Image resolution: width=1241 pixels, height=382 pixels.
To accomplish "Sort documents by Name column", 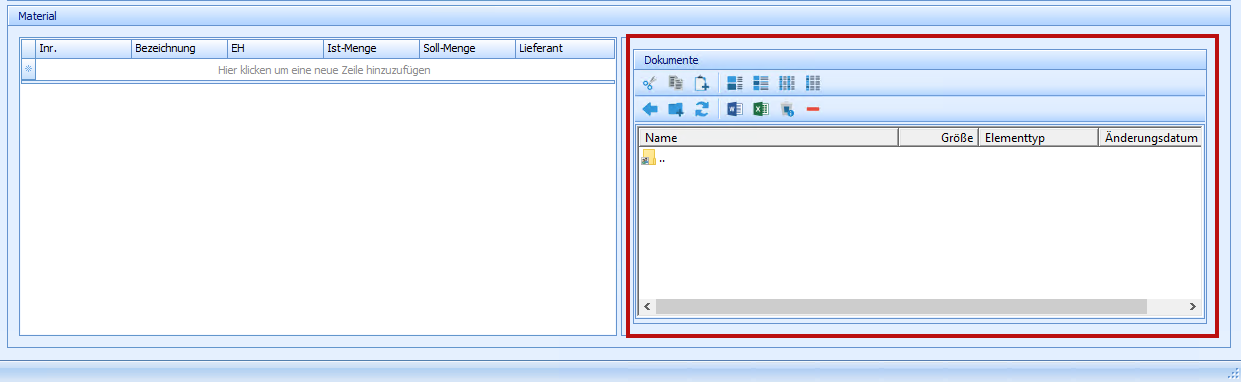I will pos(768,138).
